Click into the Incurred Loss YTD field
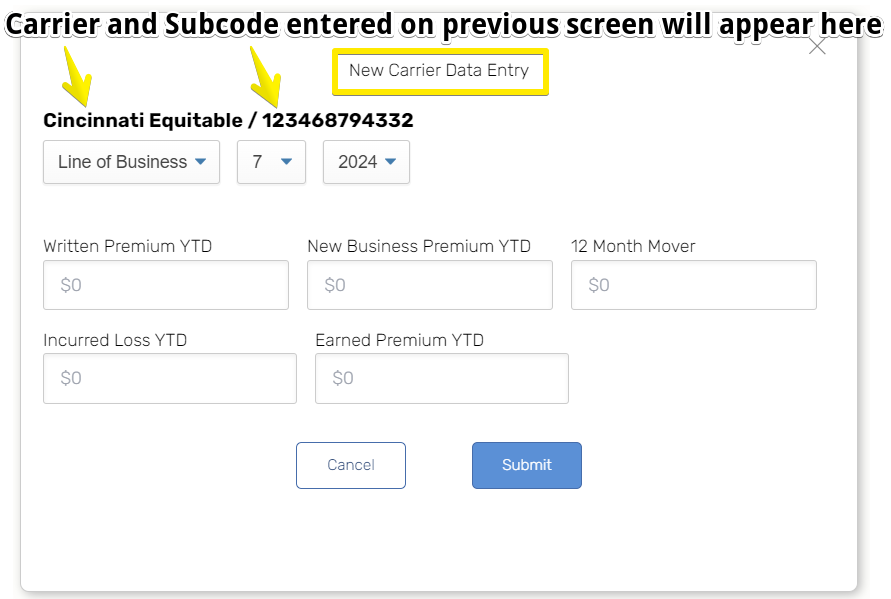The height and width of the screenshot is (599, 891). [x=170, y=378]
